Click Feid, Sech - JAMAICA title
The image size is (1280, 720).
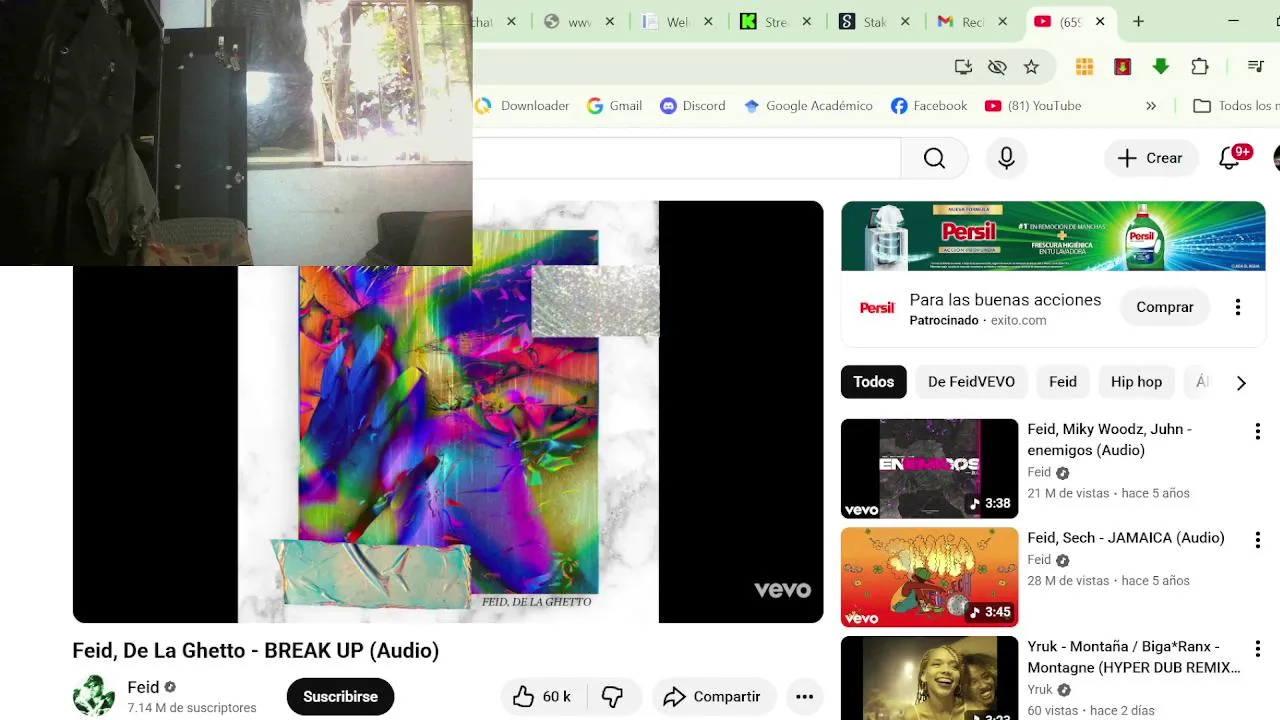(x=1126, y=538)
